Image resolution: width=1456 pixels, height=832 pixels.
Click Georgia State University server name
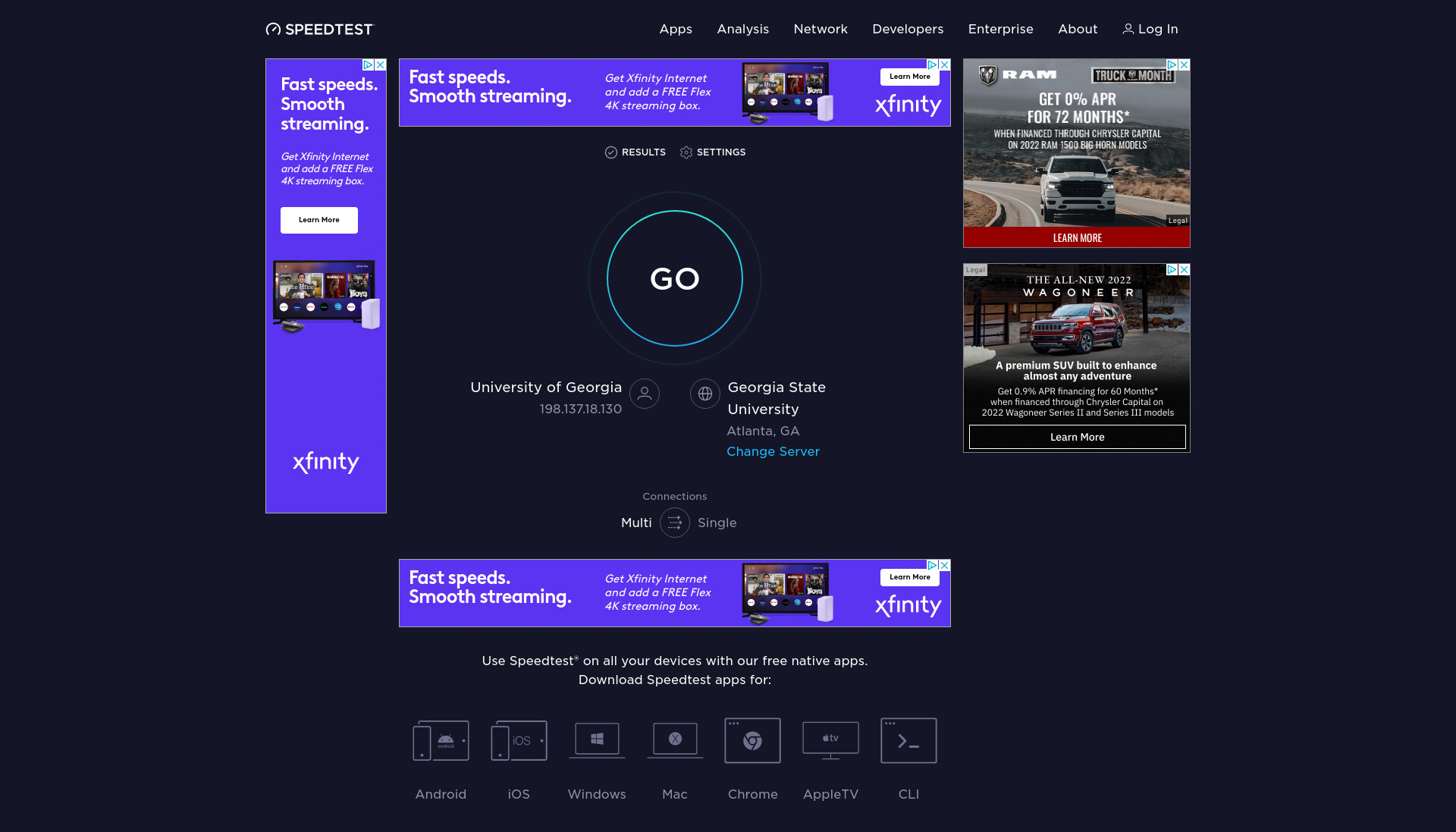pos(777,398)
